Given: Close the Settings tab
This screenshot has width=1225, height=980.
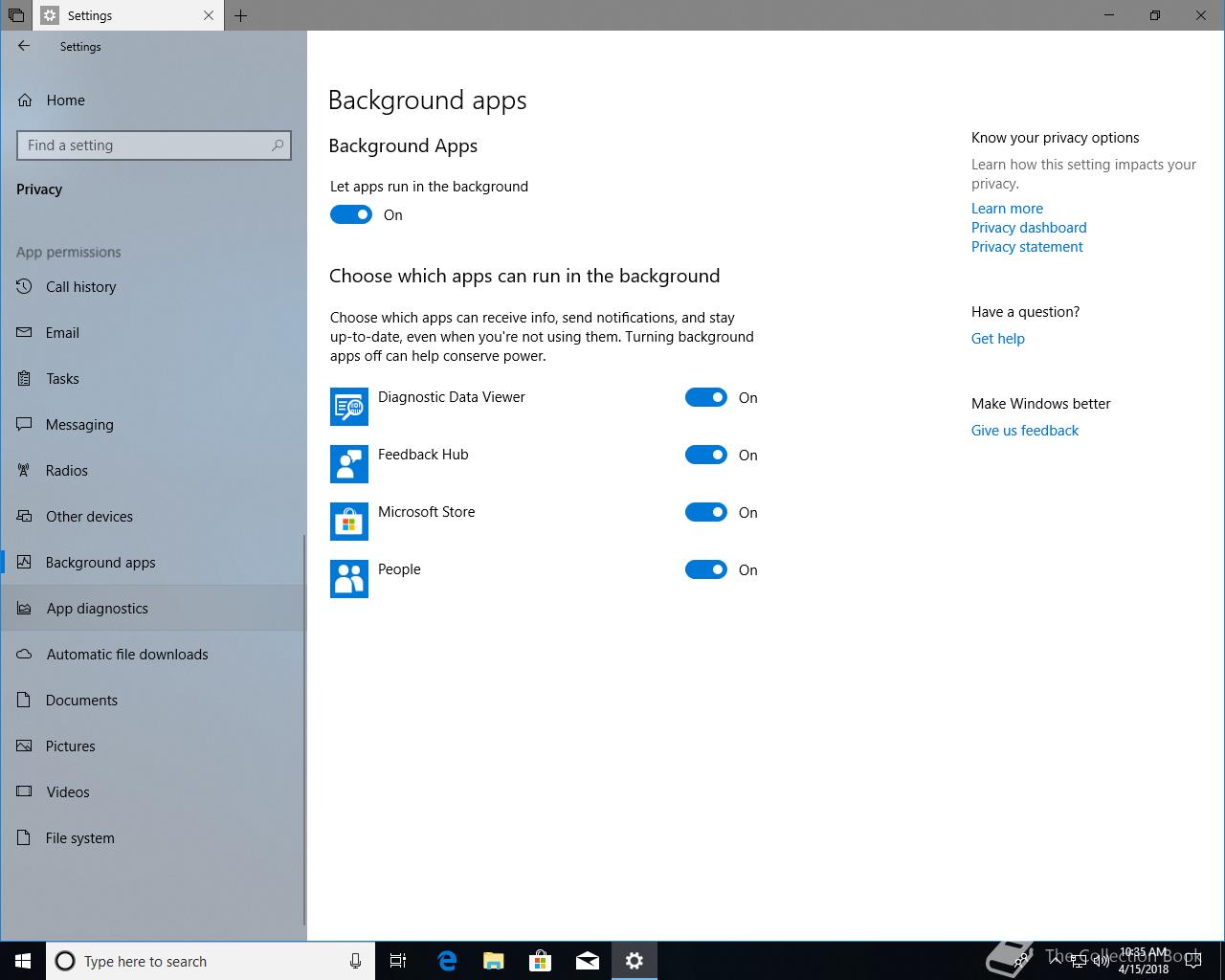Looking at the screenshot, I should click(209, 15).
